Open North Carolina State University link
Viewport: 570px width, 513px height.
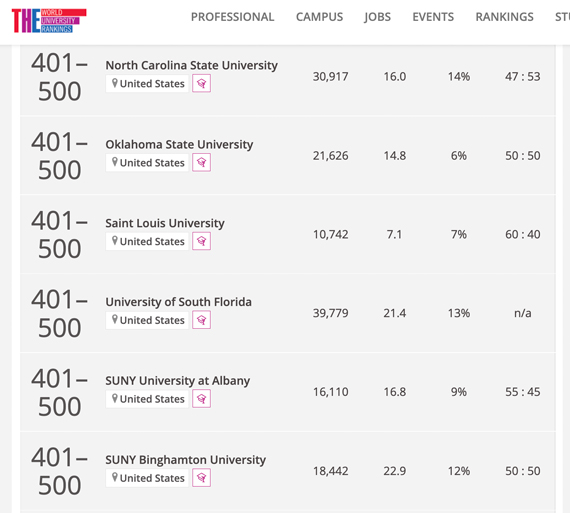tap(192, 65)
